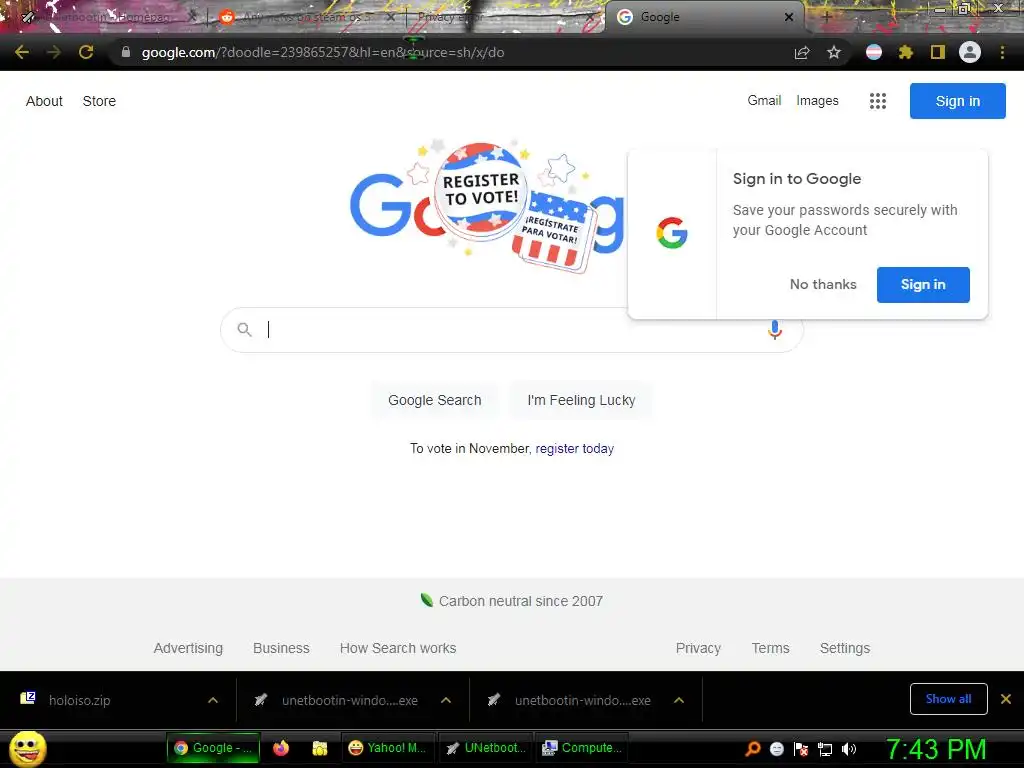The height and width of the screenshot is (768, 1024).
Task: Click the face icon in the system tray
Action: [x=776, y=748]
